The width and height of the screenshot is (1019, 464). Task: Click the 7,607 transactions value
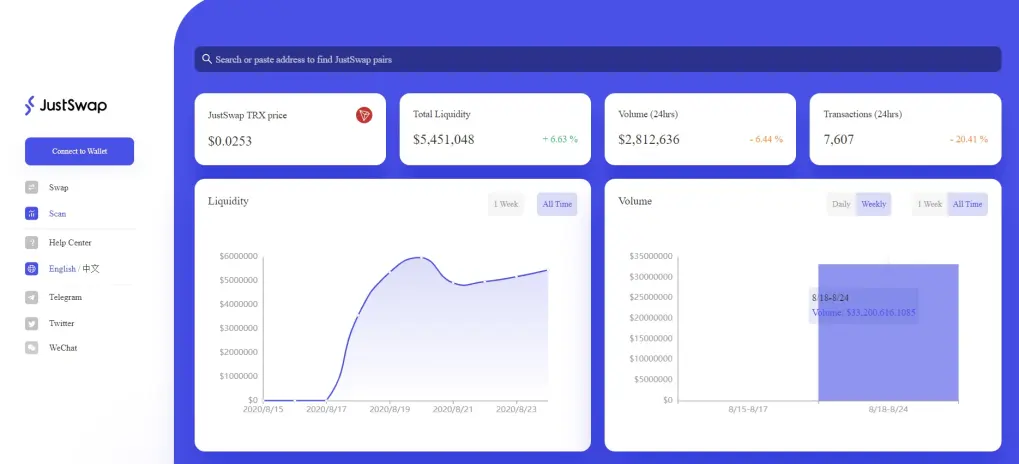click(839, 140)
